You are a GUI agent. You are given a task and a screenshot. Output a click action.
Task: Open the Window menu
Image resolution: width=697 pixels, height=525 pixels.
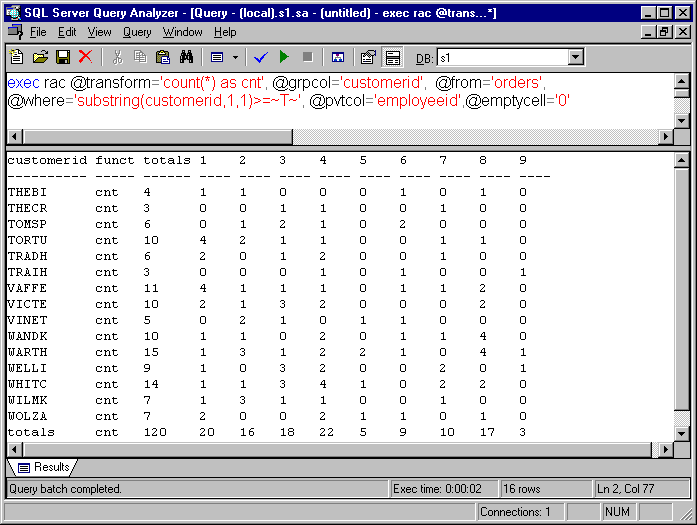(182, 32)
